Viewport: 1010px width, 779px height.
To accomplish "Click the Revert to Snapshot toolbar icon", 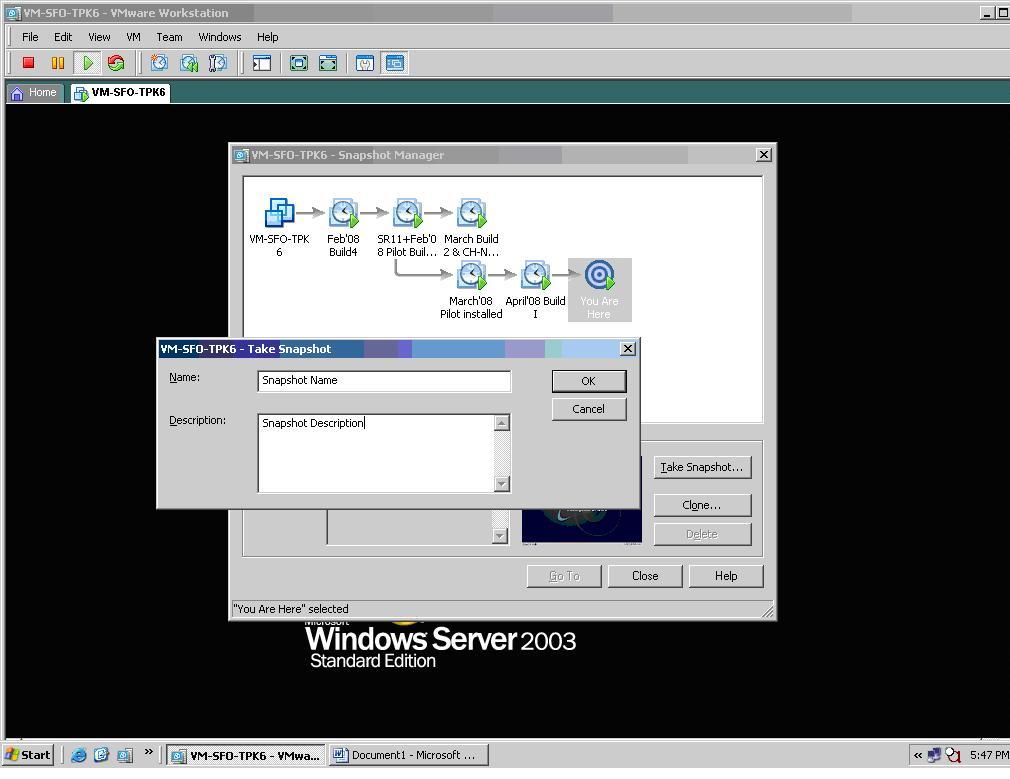I will tap(189, 63).
